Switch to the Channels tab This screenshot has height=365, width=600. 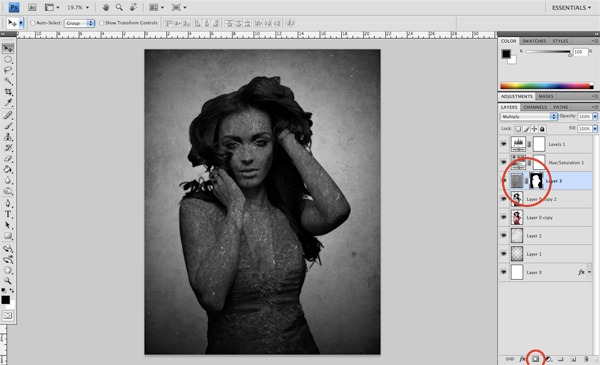click(x=535, y=107)
